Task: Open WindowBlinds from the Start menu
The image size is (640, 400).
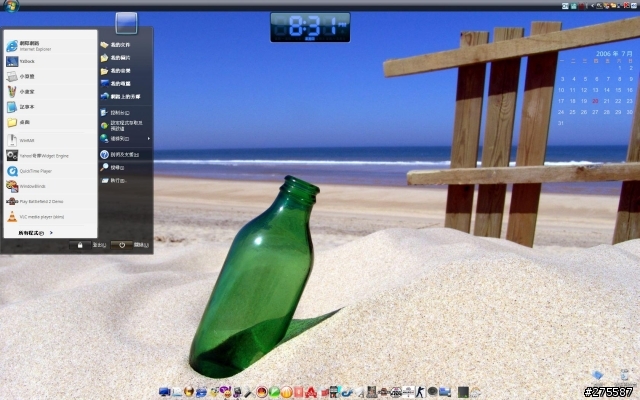Action: [x=51, y=186]
